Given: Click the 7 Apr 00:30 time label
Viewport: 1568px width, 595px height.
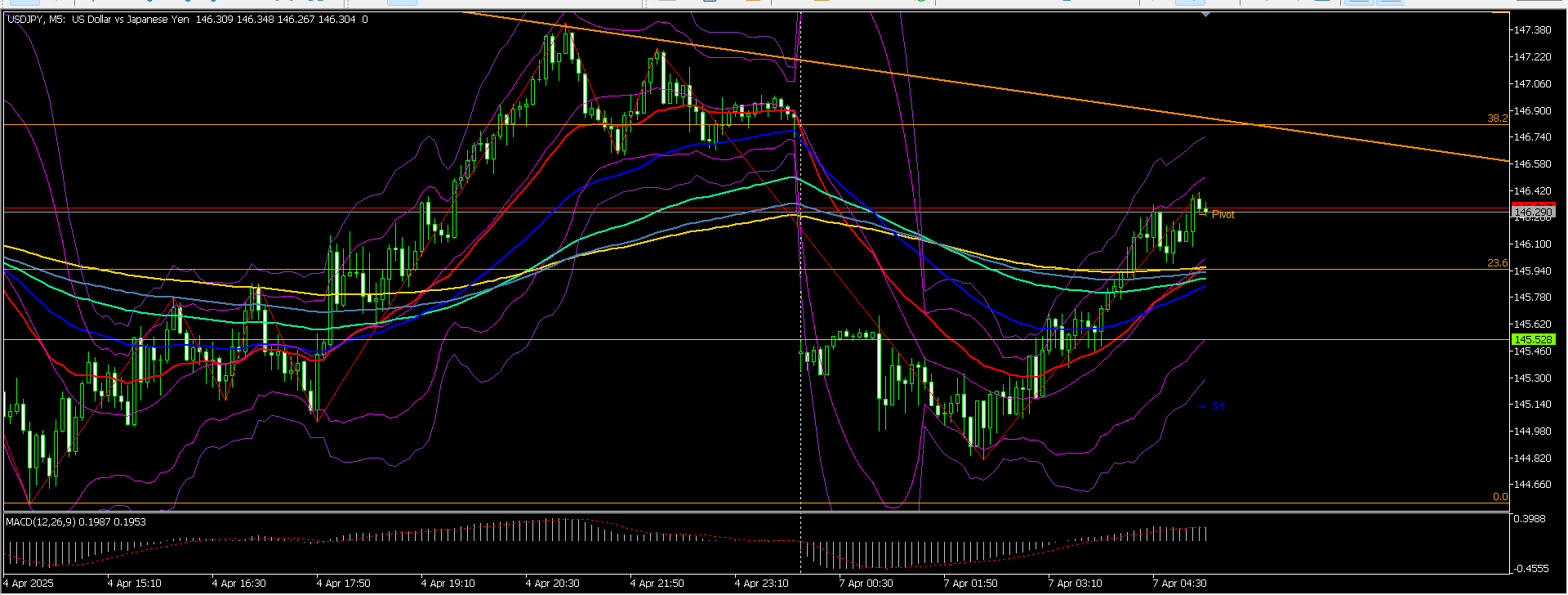Looking at the screenshot, I should tap(866, 584).
